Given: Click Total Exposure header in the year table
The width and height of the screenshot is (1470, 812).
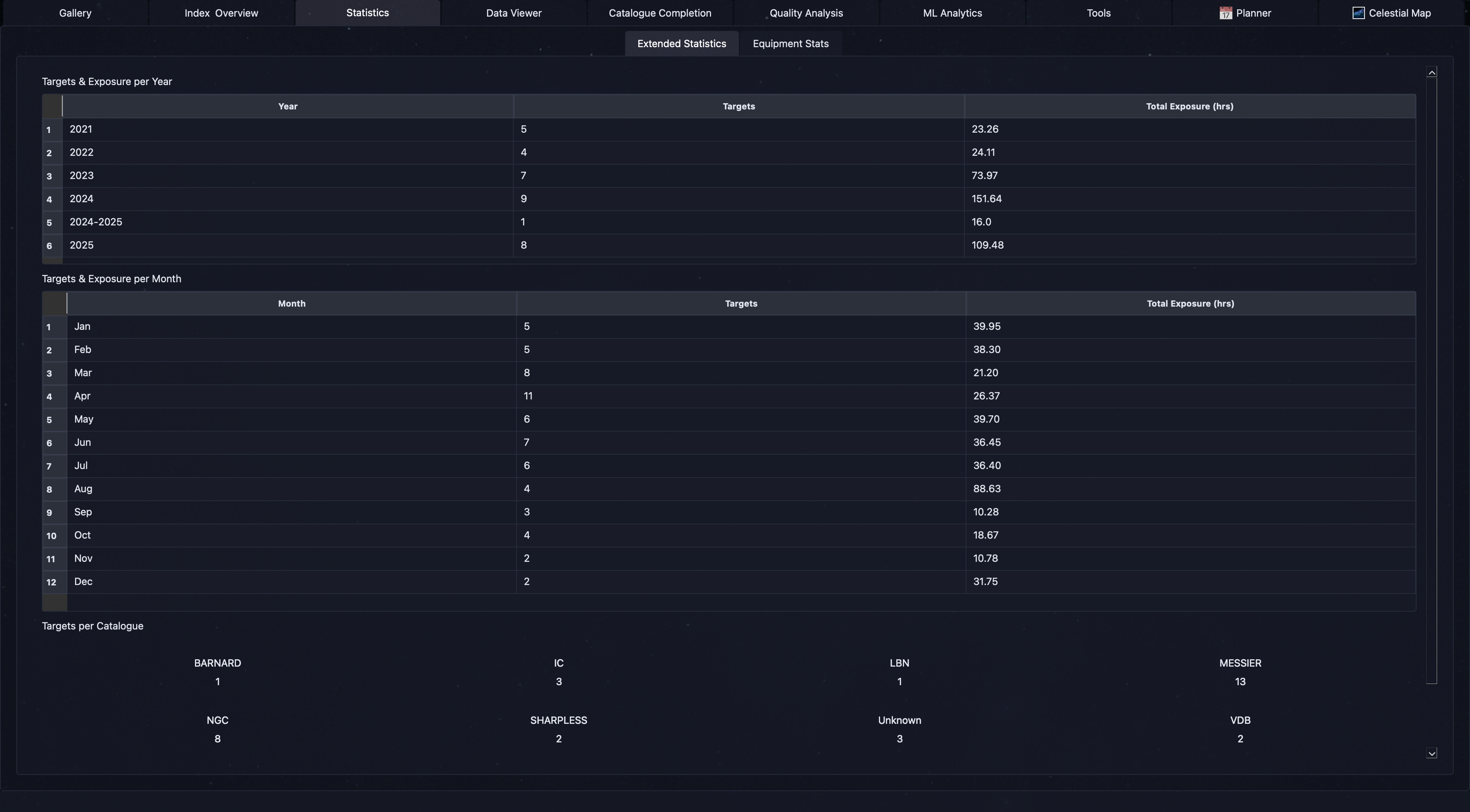Looking at the screenshot, I should pos(1189,107).
